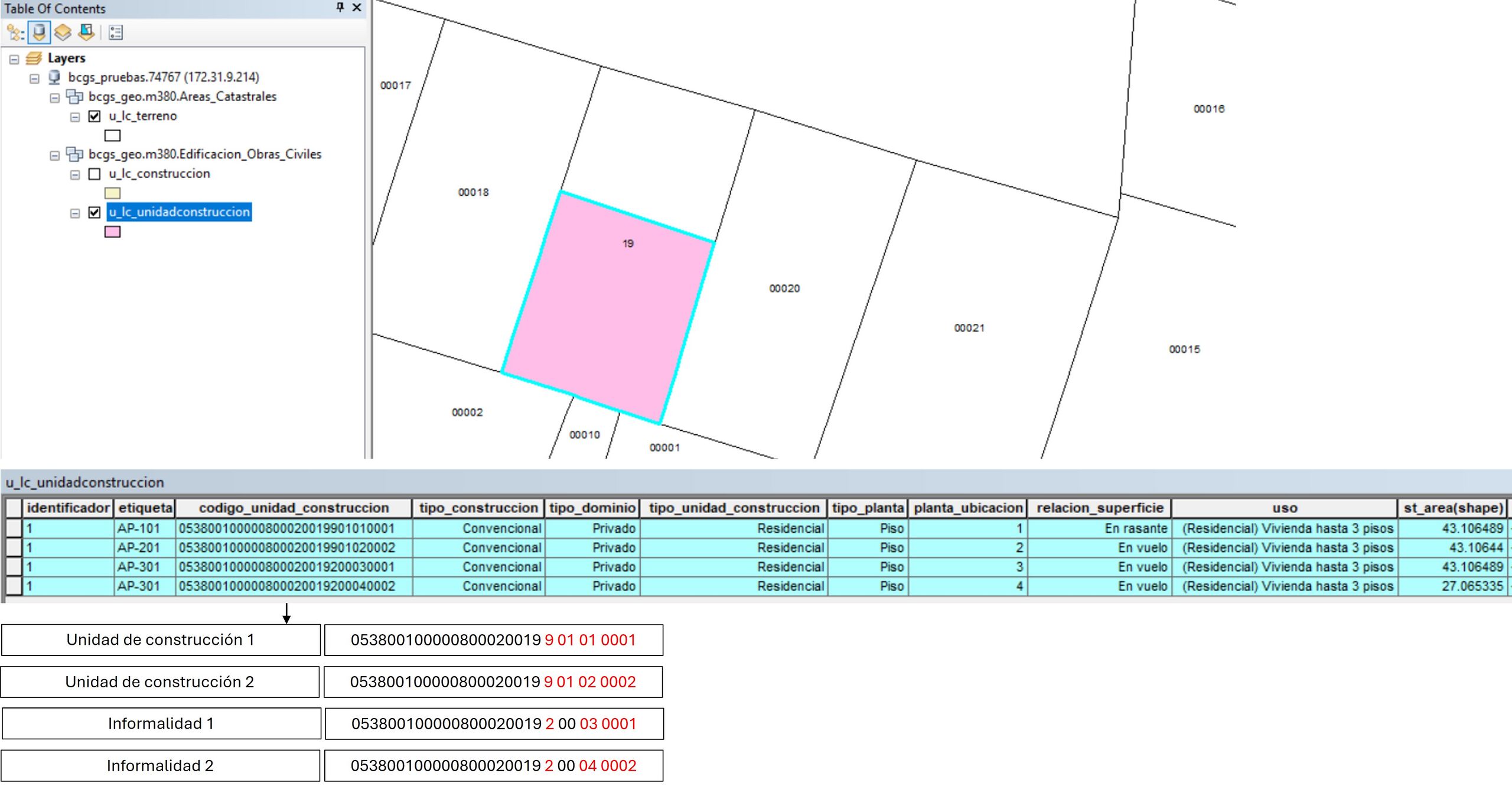Click List By Drawing Order icon
The image size is (1512, 786).
[x=15, y=33]
